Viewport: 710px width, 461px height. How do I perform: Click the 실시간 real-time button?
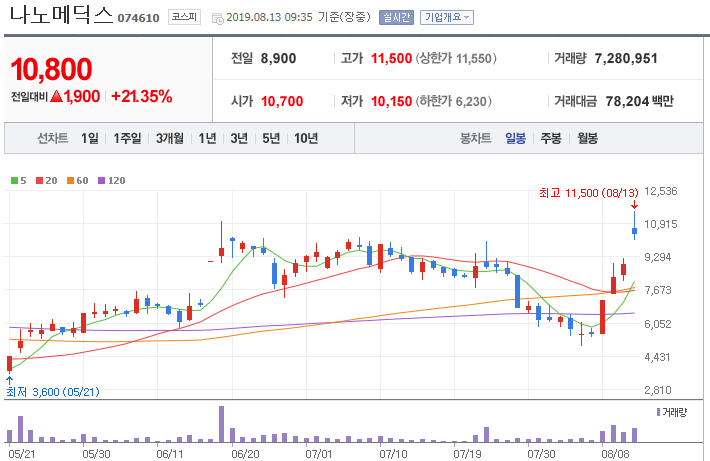tap(396, 18)
